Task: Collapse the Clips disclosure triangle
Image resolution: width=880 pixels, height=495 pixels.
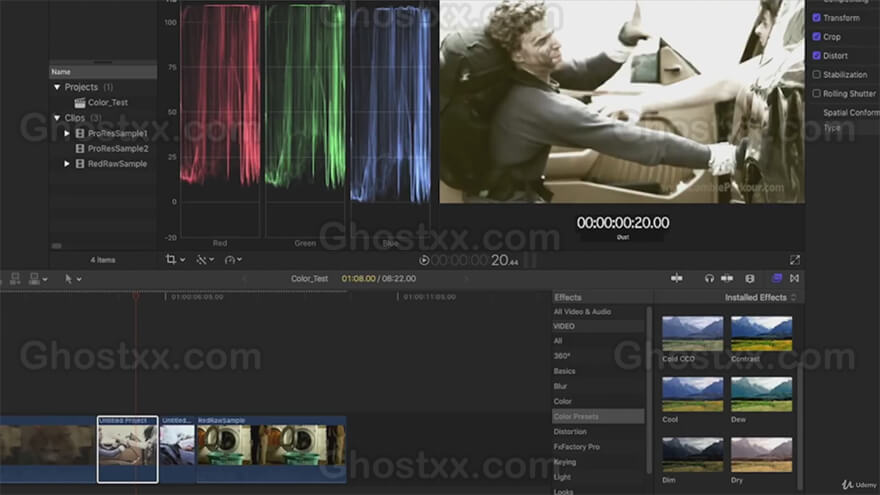Action: [57, 118]
